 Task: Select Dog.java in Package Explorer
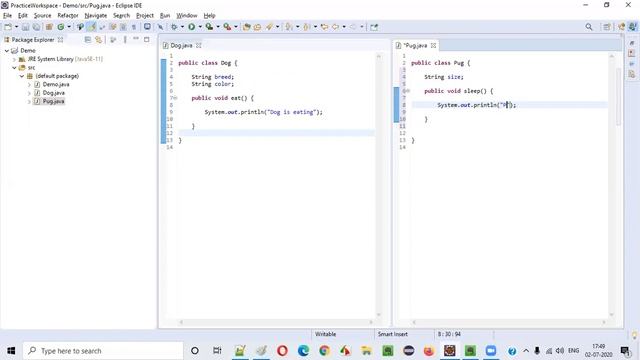(53, 93)
